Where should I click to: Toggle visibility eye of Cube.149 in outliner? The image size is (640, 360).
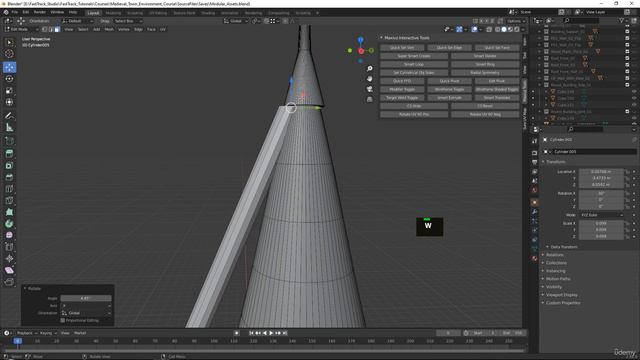click(x=634, y=92)
